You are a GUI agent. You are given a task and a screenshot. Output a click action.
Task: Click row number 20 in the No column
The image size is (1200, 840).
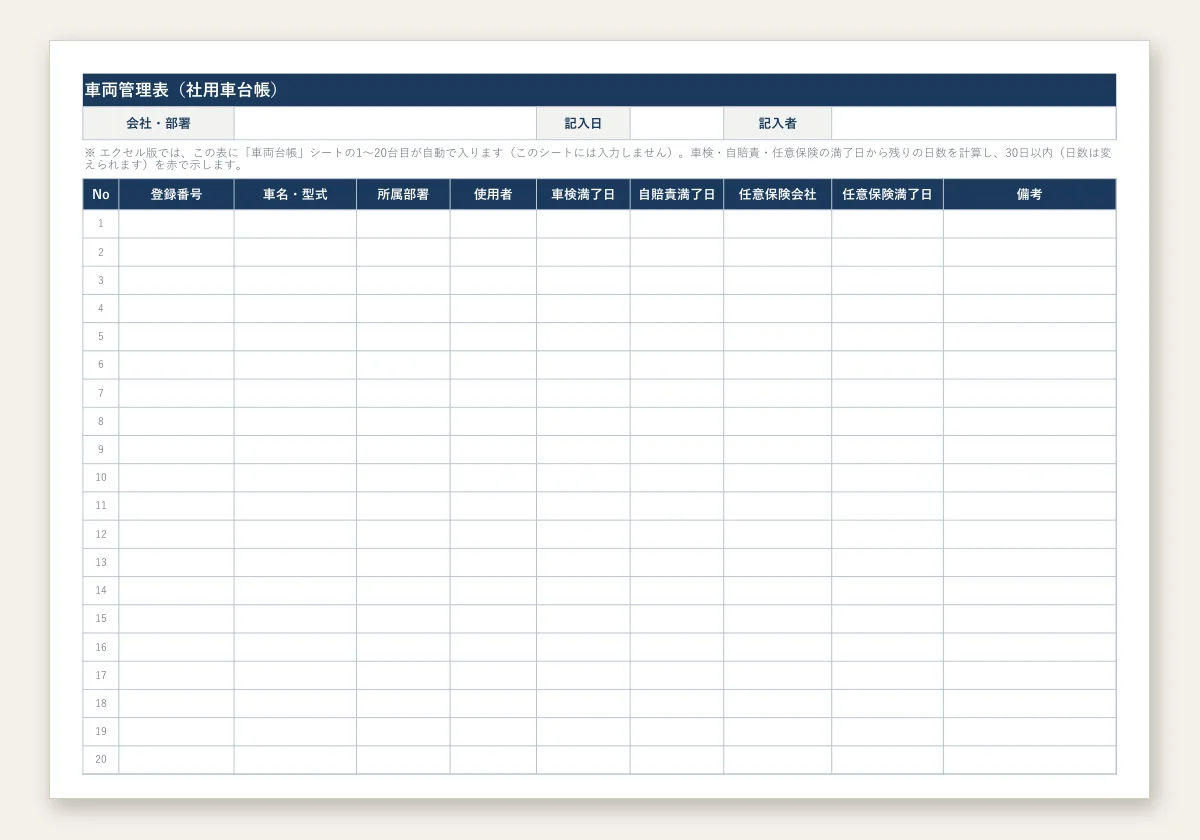pyautogui.click(x=101, y=760)
